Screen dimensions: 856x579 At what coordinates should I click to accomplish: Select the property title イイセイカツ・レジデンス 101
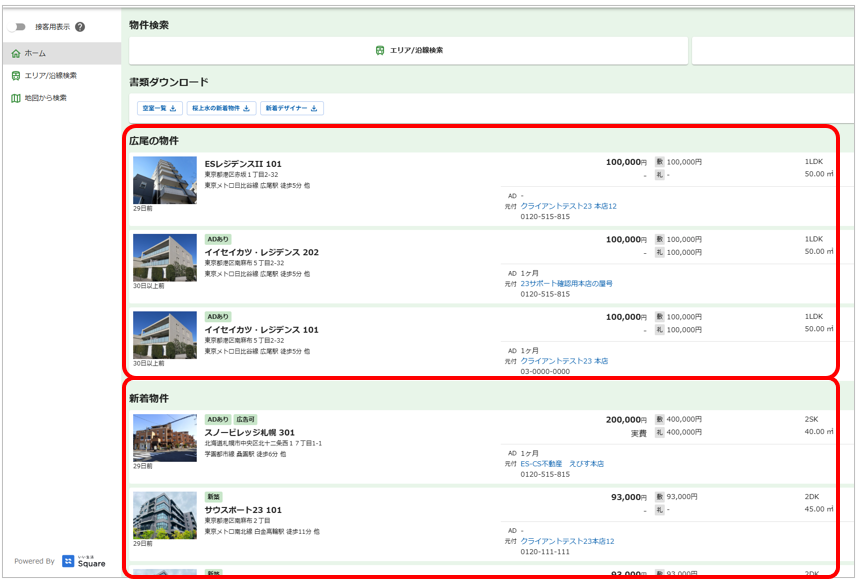[x=261, y=330]
